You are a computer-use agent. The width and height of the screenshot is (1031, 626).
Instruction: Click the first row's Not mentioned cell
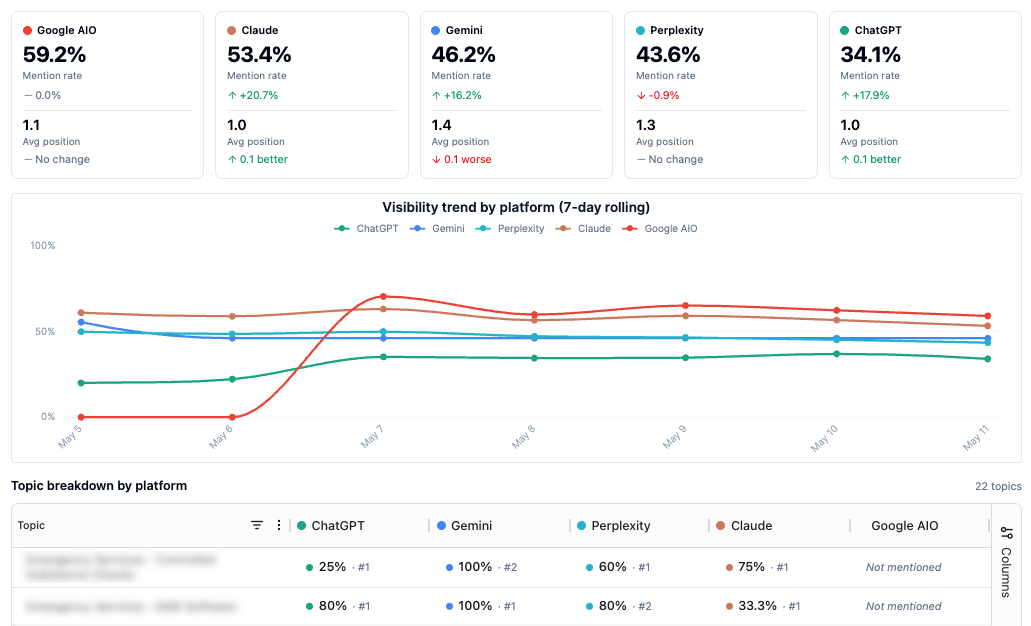[903, 567]
